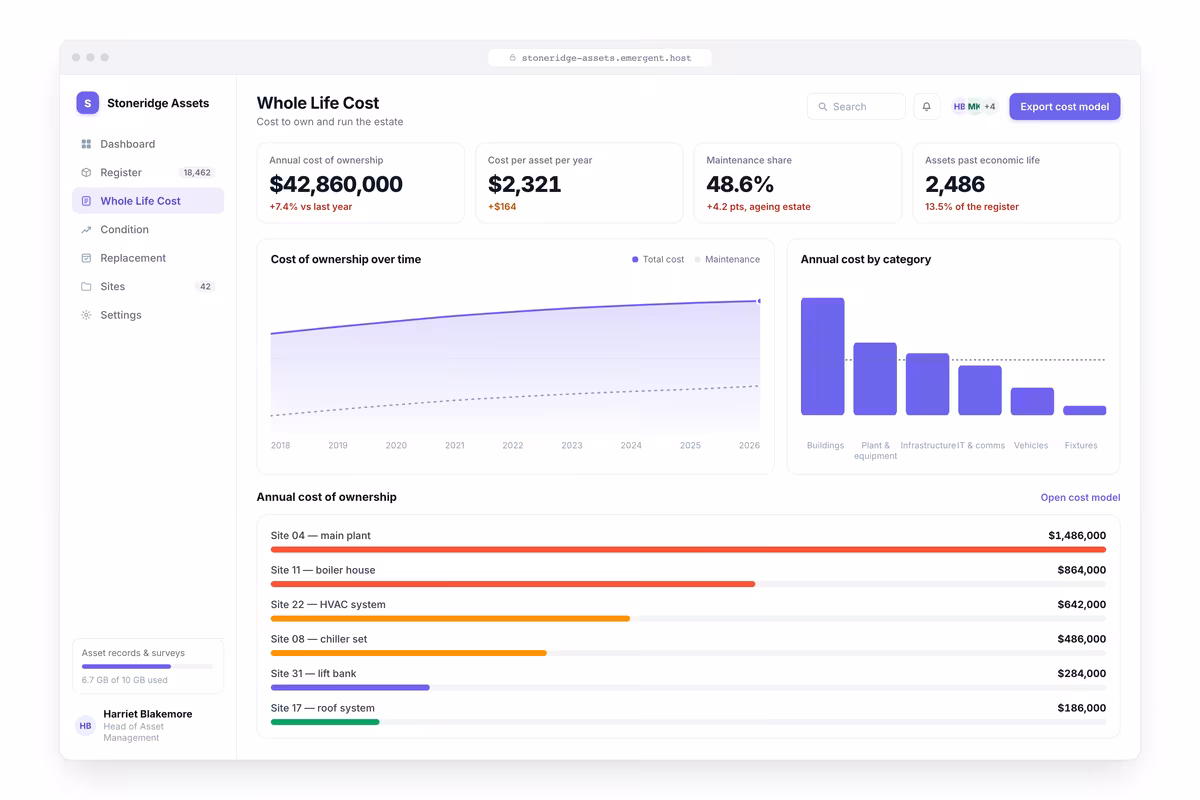Click the +7.4% vs last year text
The height and width of the screenshot is (800, 1200).
tap(311, 207)
